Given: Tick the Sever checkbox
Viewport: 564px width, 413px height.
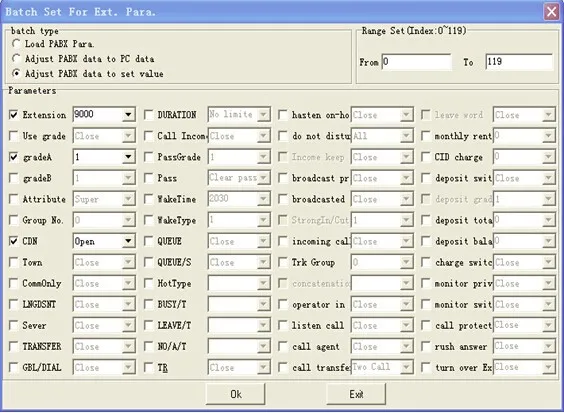Looking at the screenshot, I should tap(14, 326).
